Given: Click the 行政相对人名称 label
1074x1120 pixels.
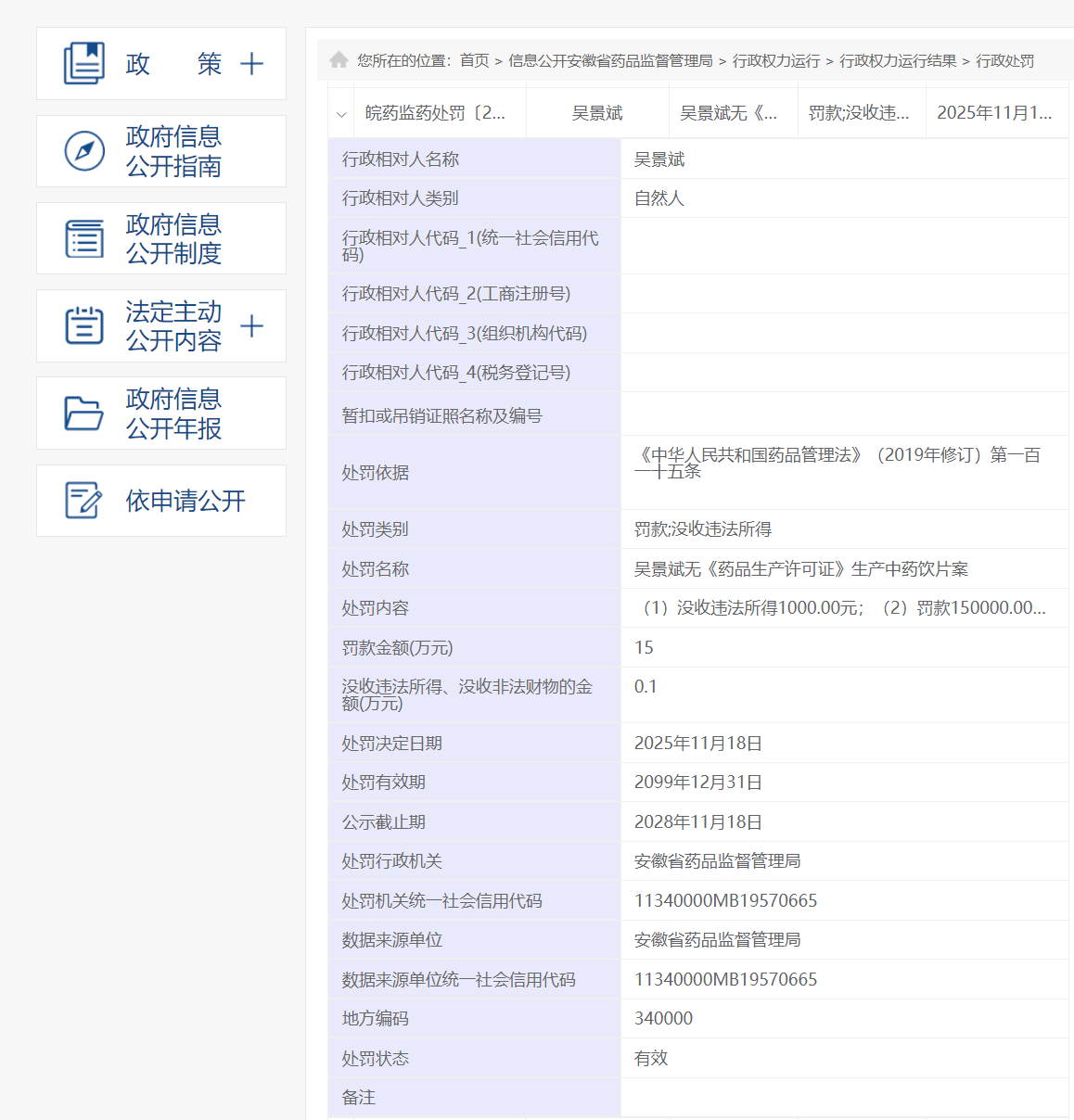Looking at the screenshot, I should [401, 159].
